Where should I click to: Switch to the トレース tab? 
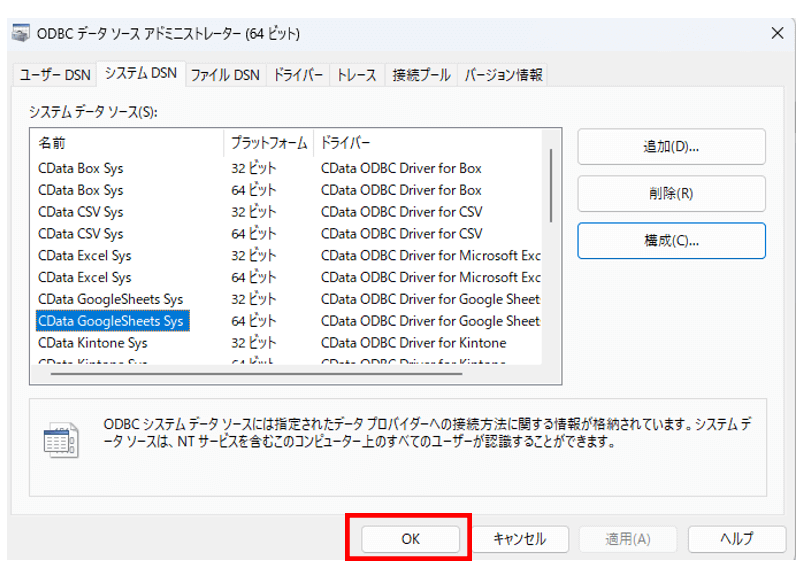click(x=356, y=75)
